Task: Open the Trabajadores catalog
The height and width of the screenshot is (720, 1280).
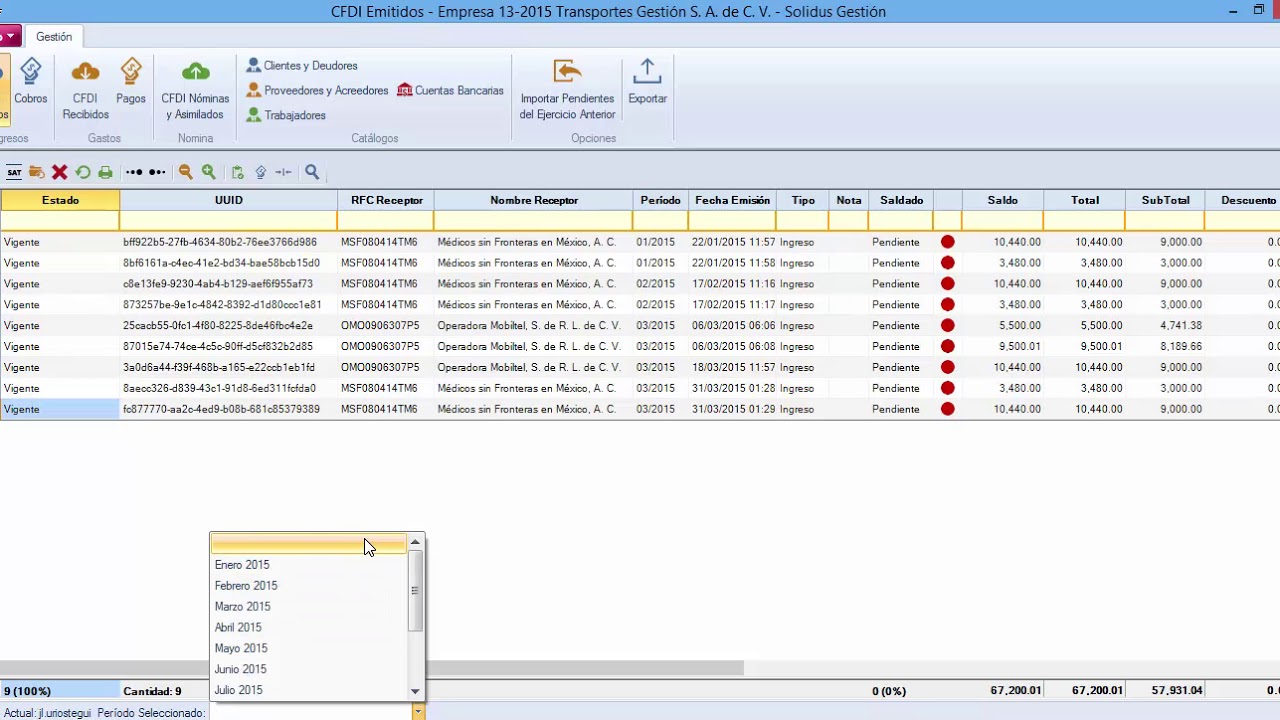Action: click(x=286, y=116)
